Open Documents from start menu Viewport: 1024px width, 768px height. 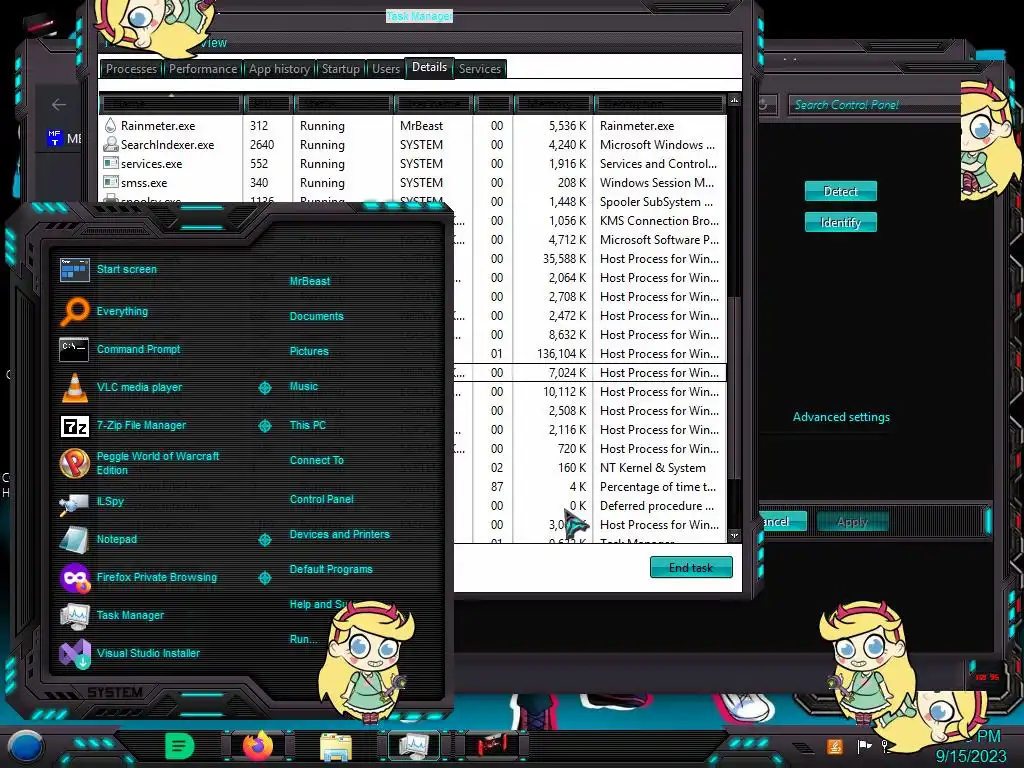pos(316,316)
